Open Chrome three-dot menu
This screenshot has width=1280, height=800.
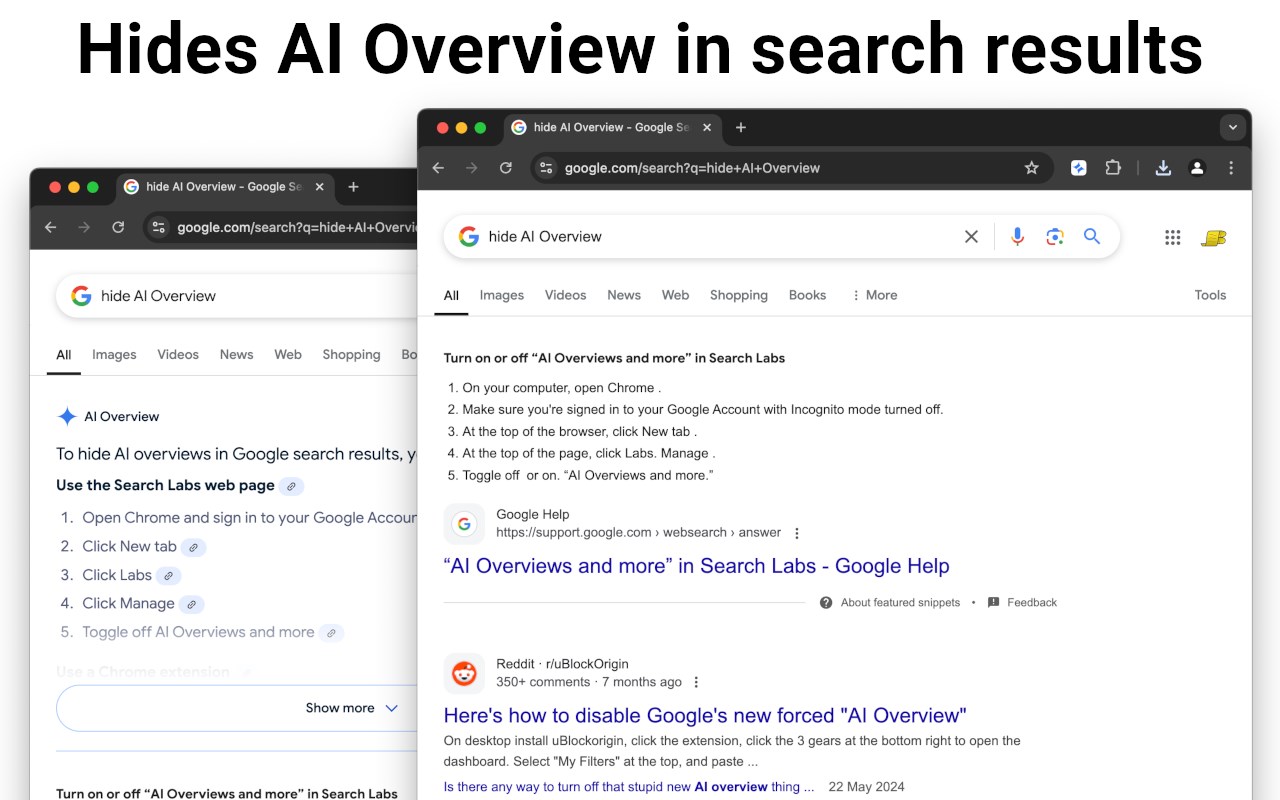pos(1231,168)
